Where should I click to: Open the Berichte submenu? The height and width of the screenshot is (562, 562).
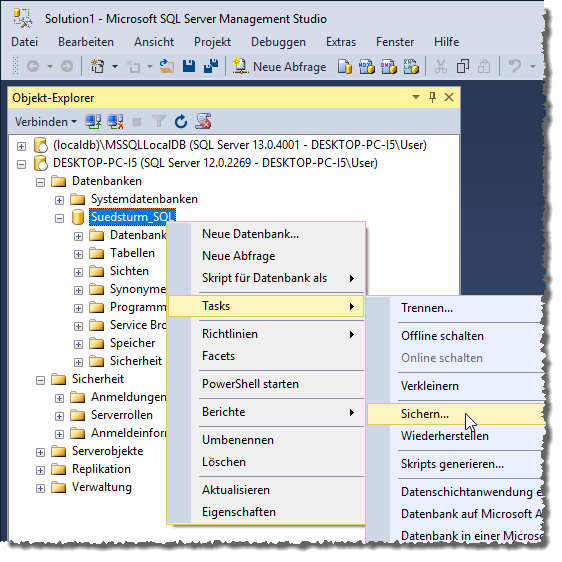[266, 412]
